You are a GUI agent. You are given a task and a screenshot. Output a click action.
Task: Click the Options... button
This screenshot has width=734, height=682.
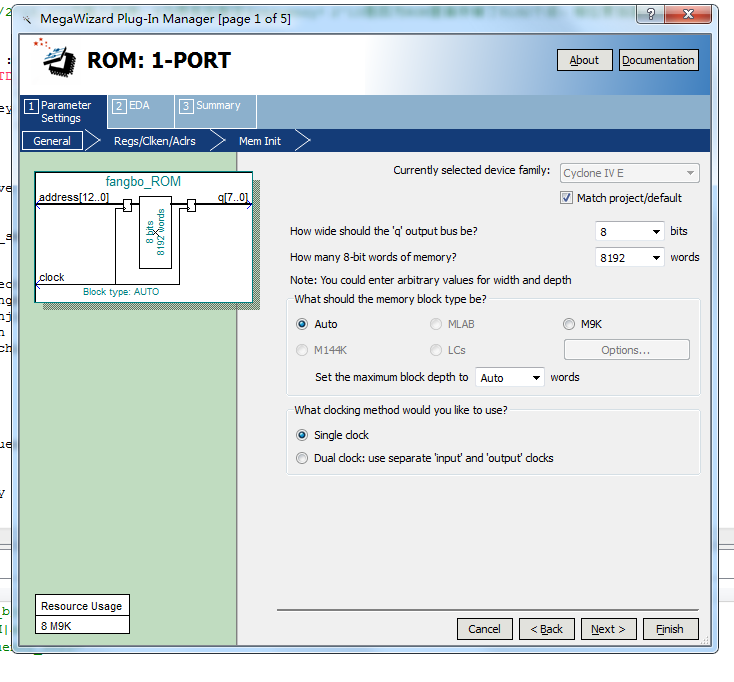(x=626, y=350)
